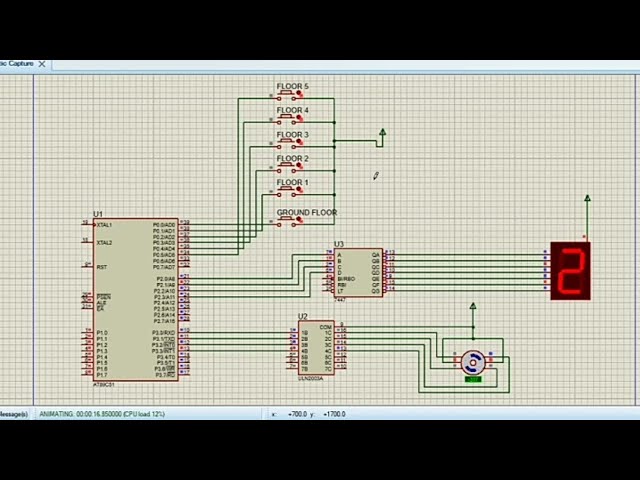Click the FLOOR 3 push button
The width and height of the screenshot is (640, 480).
pos(286,144)
